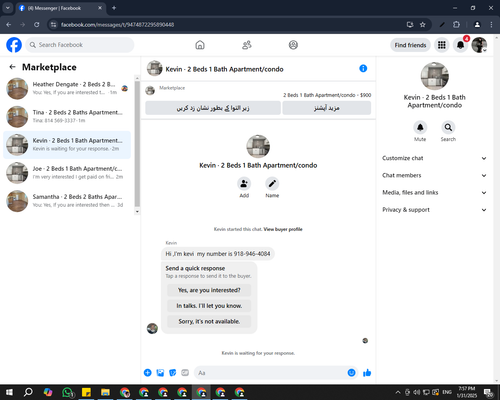
Task: Open Heather Dengate conversation
Action: (67, 89)
